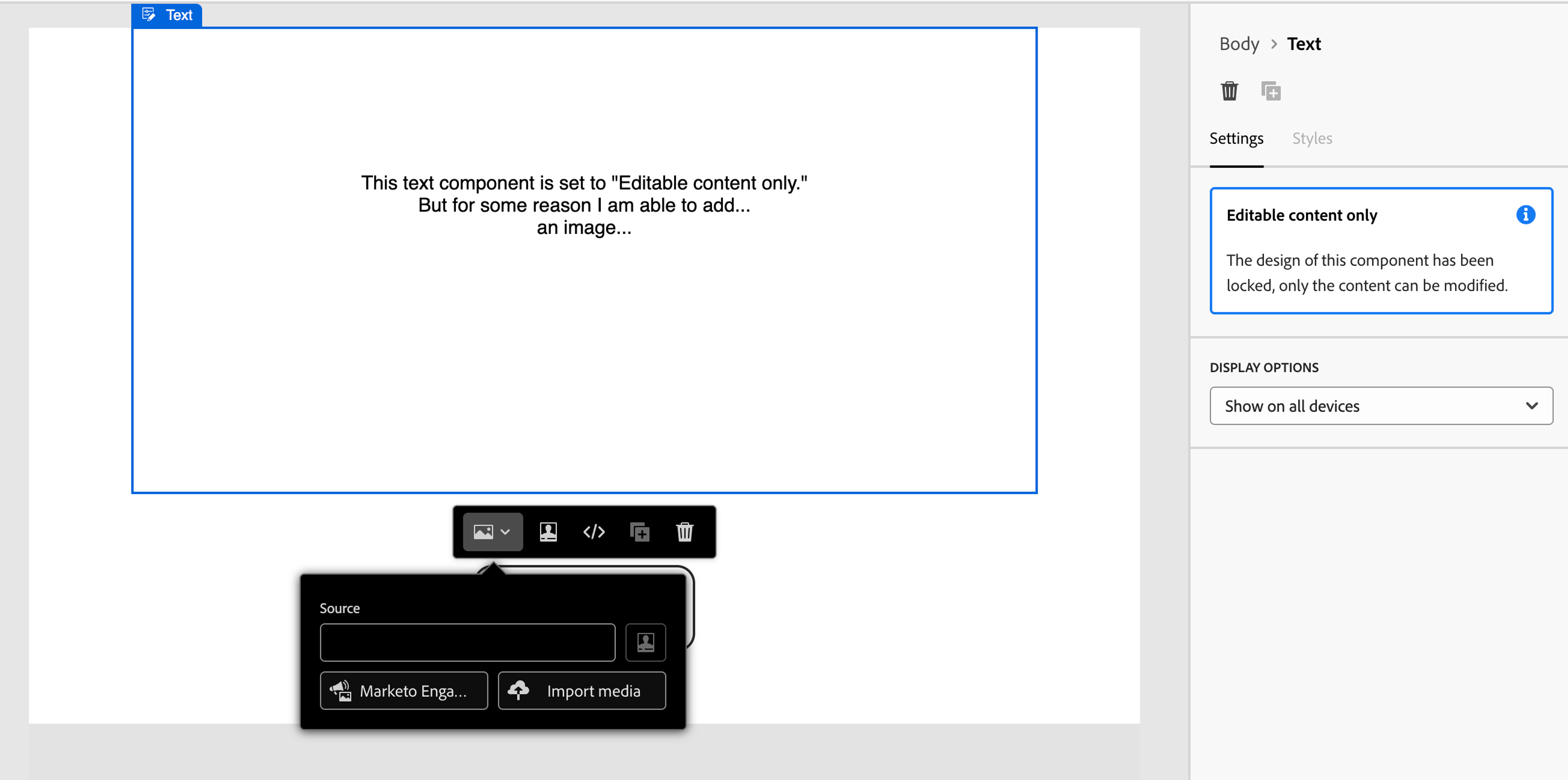
Task: Duplicate component using right panel copy icon
Action: pyautogui.click(x=1270, y=91)
